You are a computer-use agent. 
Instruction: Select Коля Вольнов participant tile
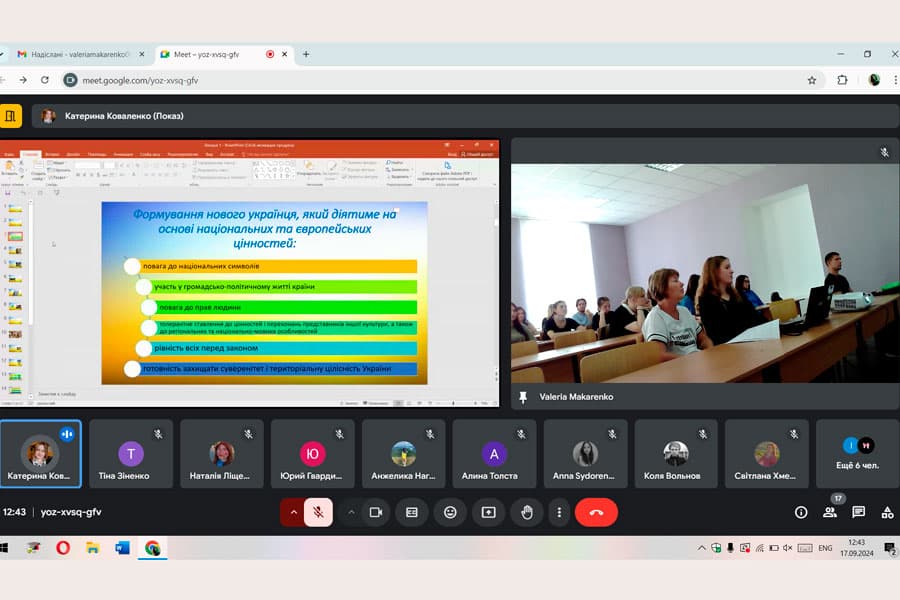676,454
